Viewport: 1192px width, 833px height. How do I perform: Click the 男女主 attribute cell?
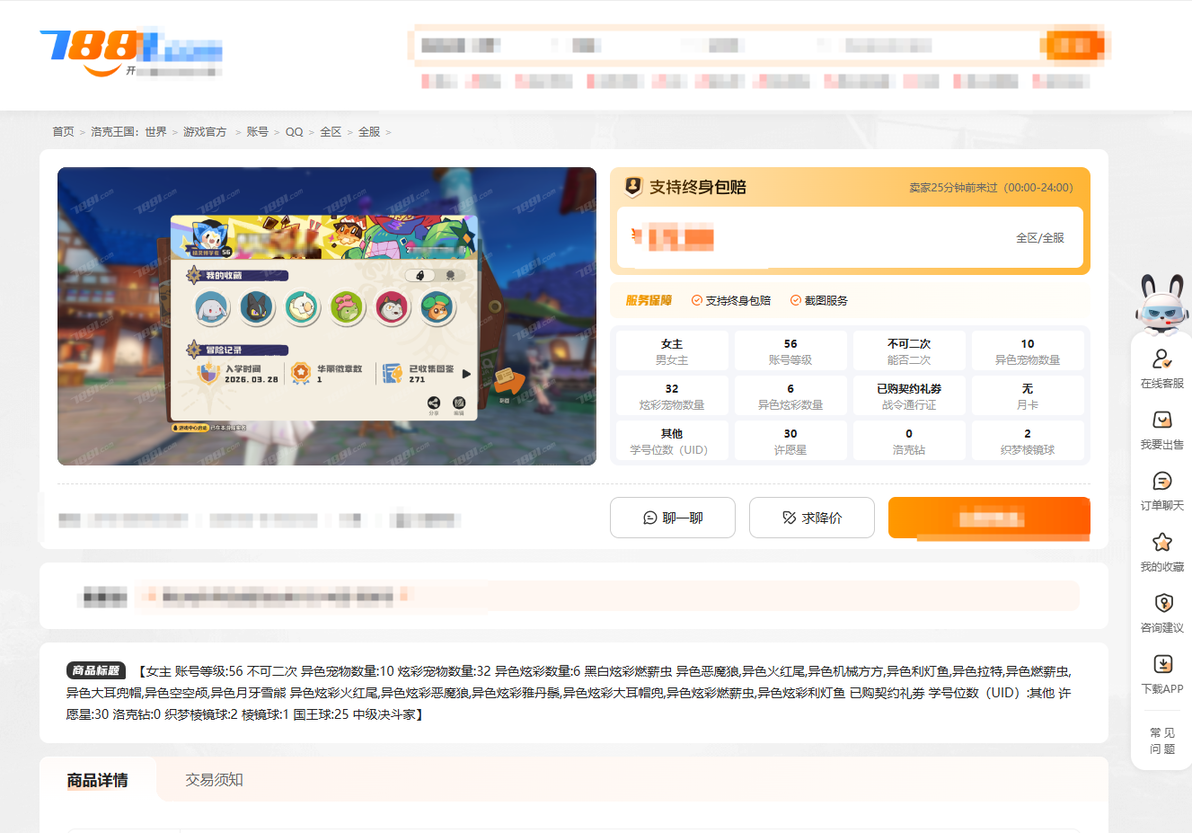click(x=672, y=351)
